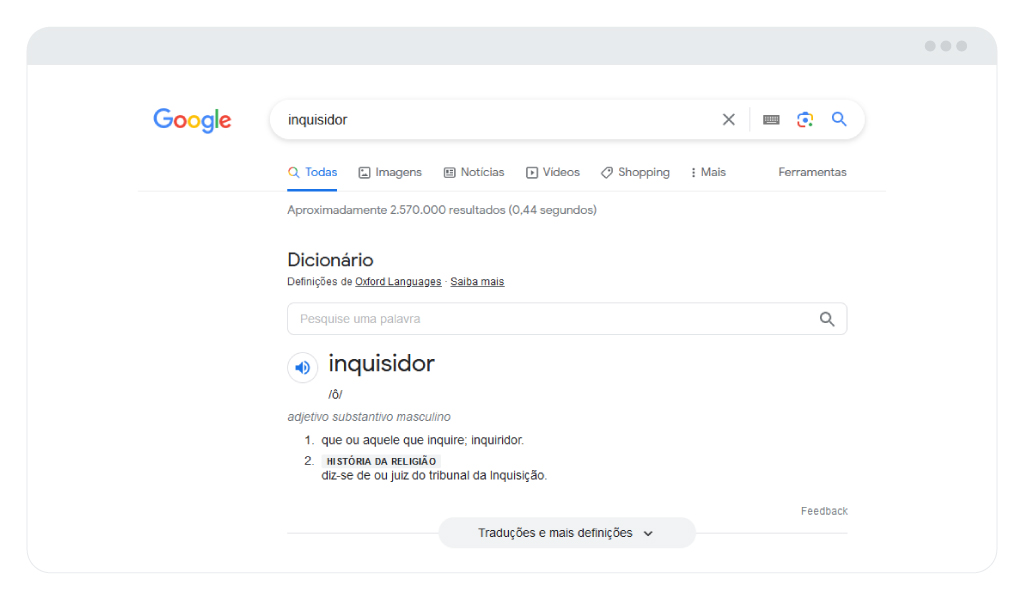Click the results count text

click(441, 210)
